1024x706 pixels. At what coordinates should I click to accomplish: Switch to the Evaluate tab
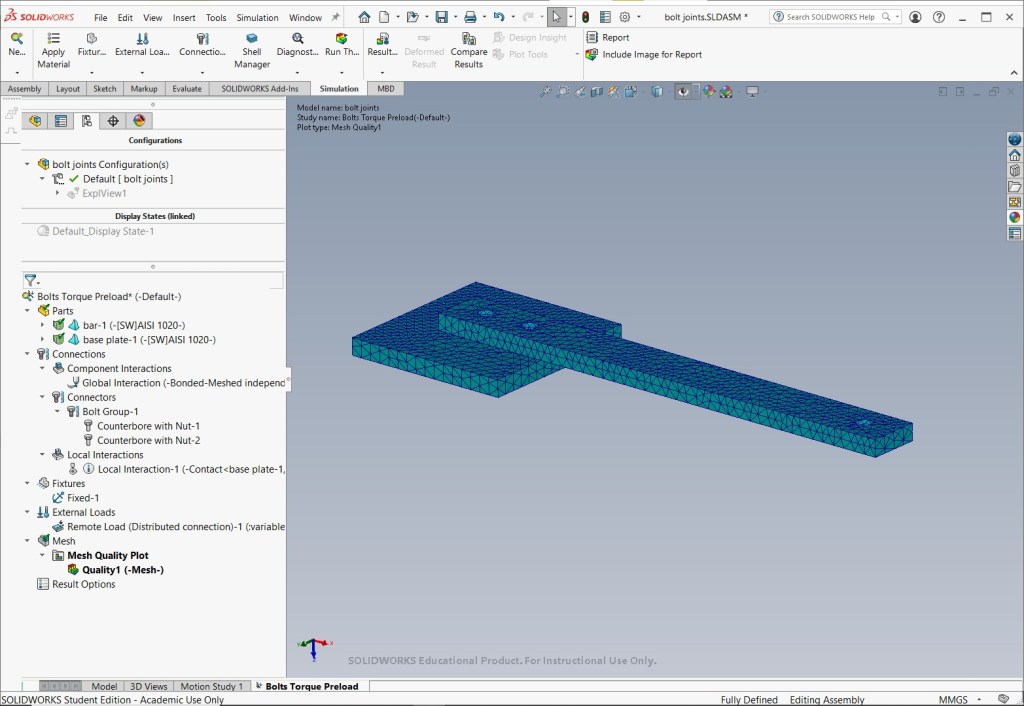click(x=187, y=89)
